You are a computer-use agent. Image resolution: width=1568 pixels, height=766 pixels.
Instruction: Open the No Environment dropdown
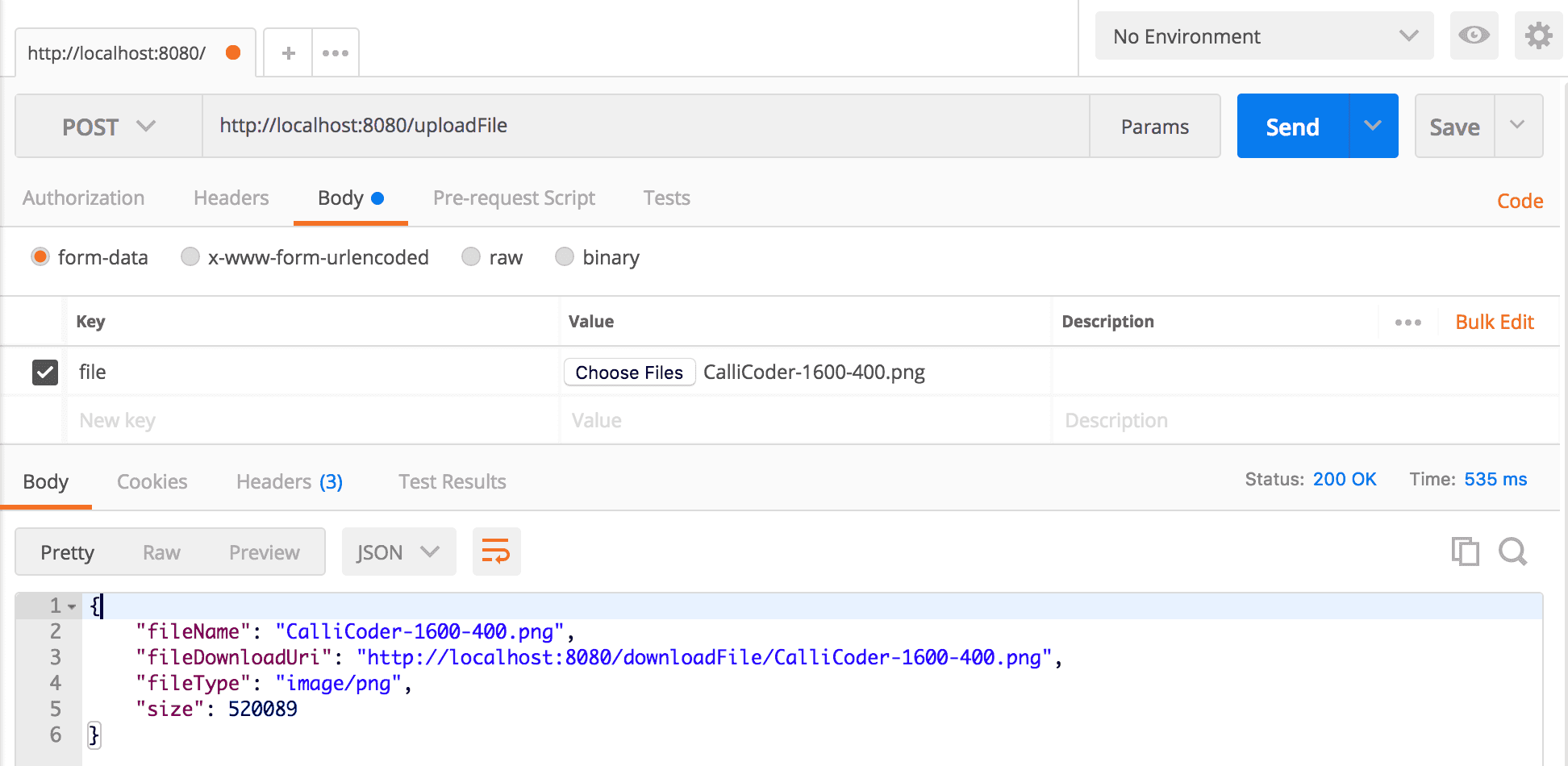coord(1263,36)
